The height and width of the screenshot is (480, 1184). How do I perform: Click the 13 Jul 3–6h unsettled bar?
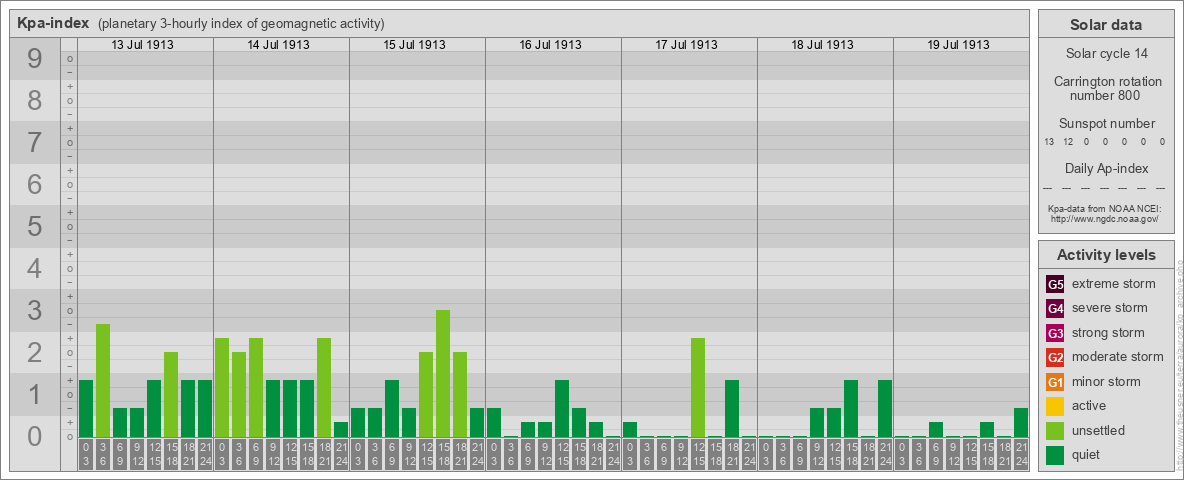tap(103, 380)
